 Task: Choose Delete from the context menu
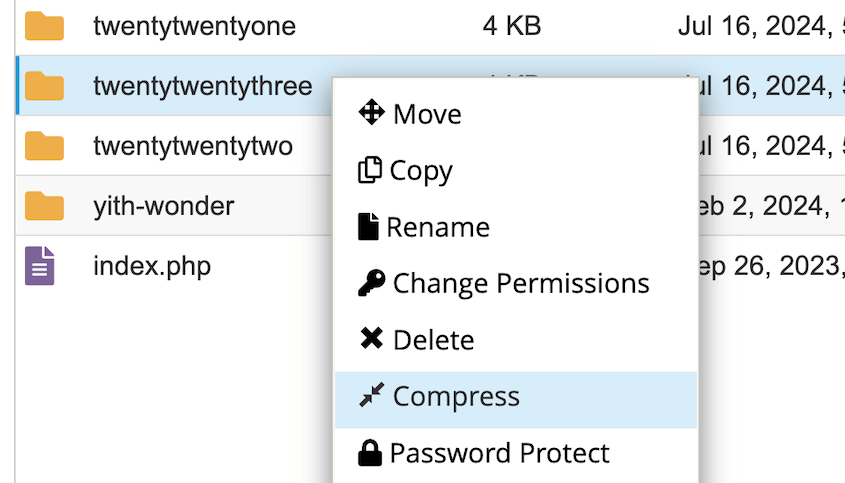[433, 340]
